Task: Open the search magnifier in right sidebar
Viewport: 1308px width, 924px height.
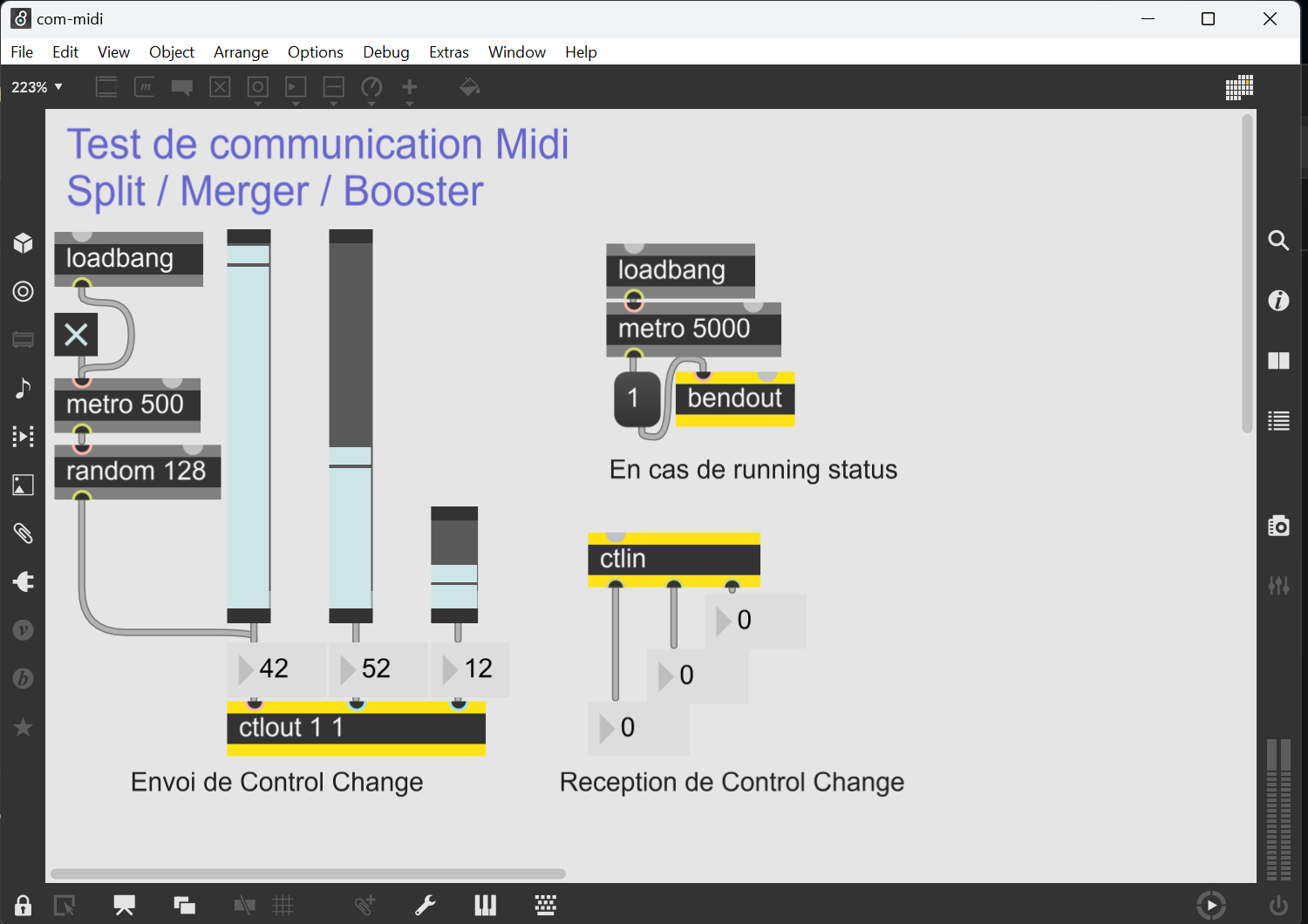Action: click(x=1278, y=241)
